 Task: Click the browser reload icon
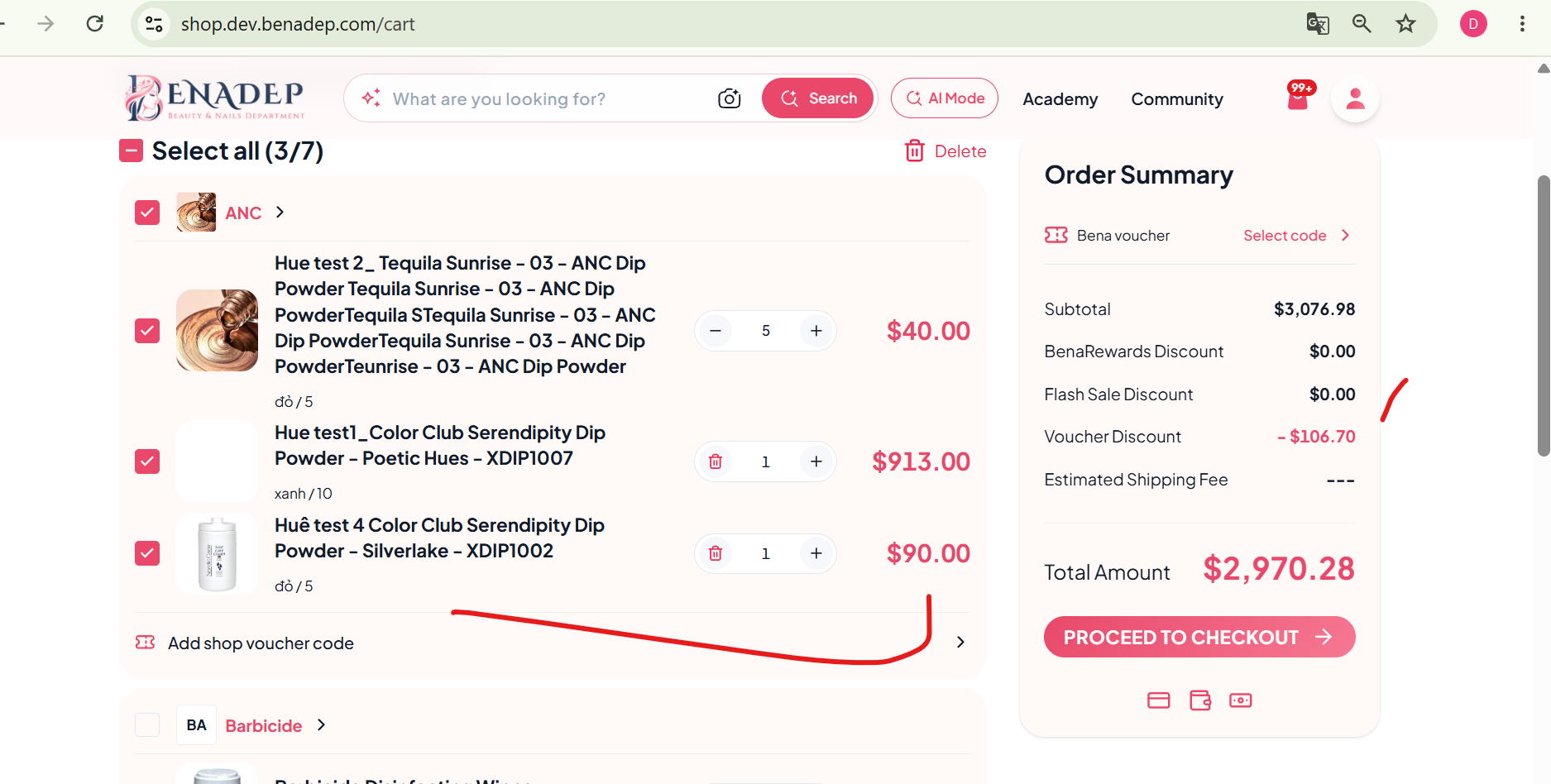point(95,23)
